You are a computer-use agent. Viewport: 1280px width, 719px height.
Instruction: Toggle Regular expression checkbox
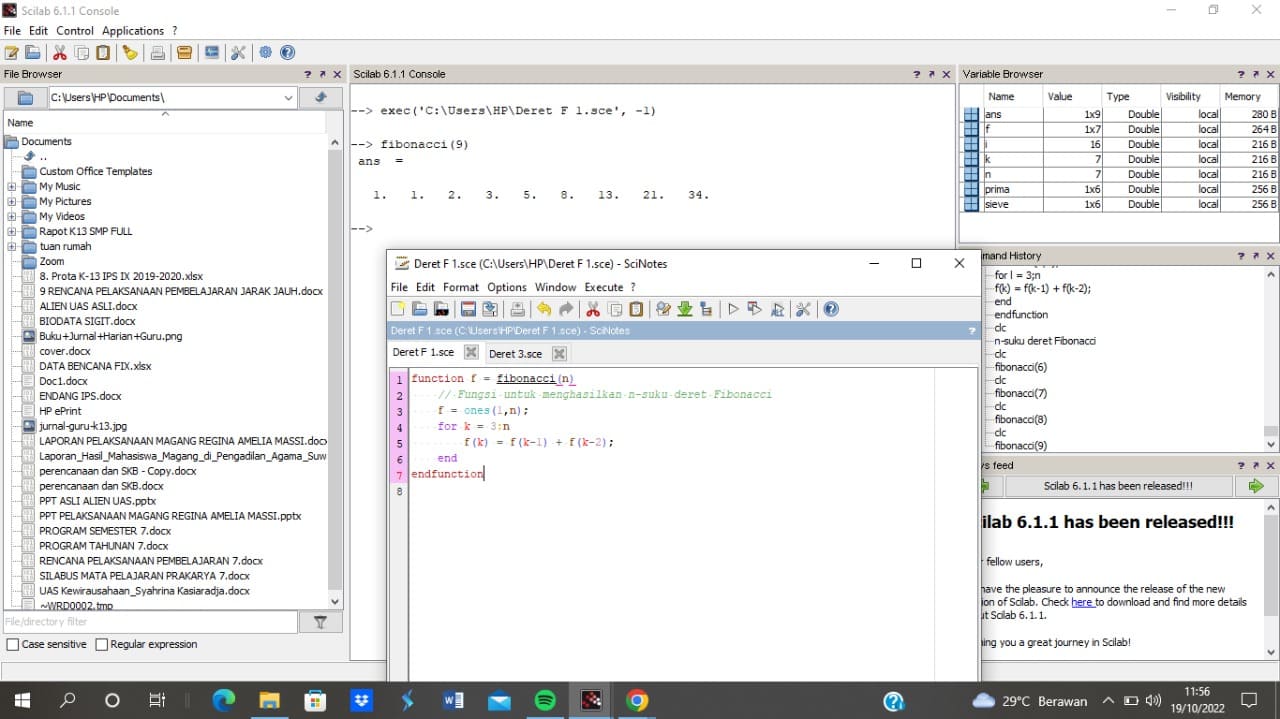coord(102,645)
